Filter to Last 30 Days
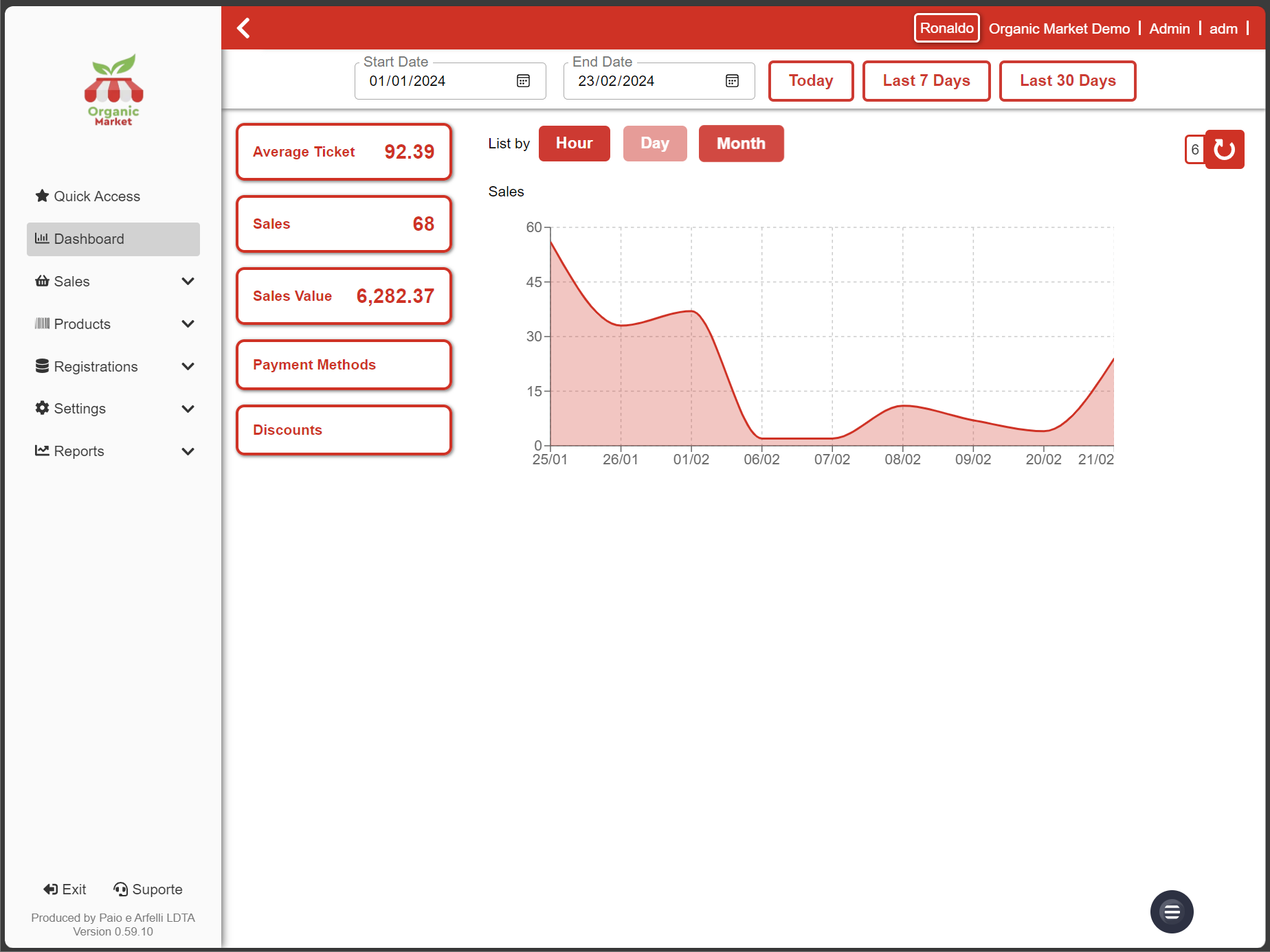The height and width of the screenshot is (952, 1270). tap(1067, 81)
